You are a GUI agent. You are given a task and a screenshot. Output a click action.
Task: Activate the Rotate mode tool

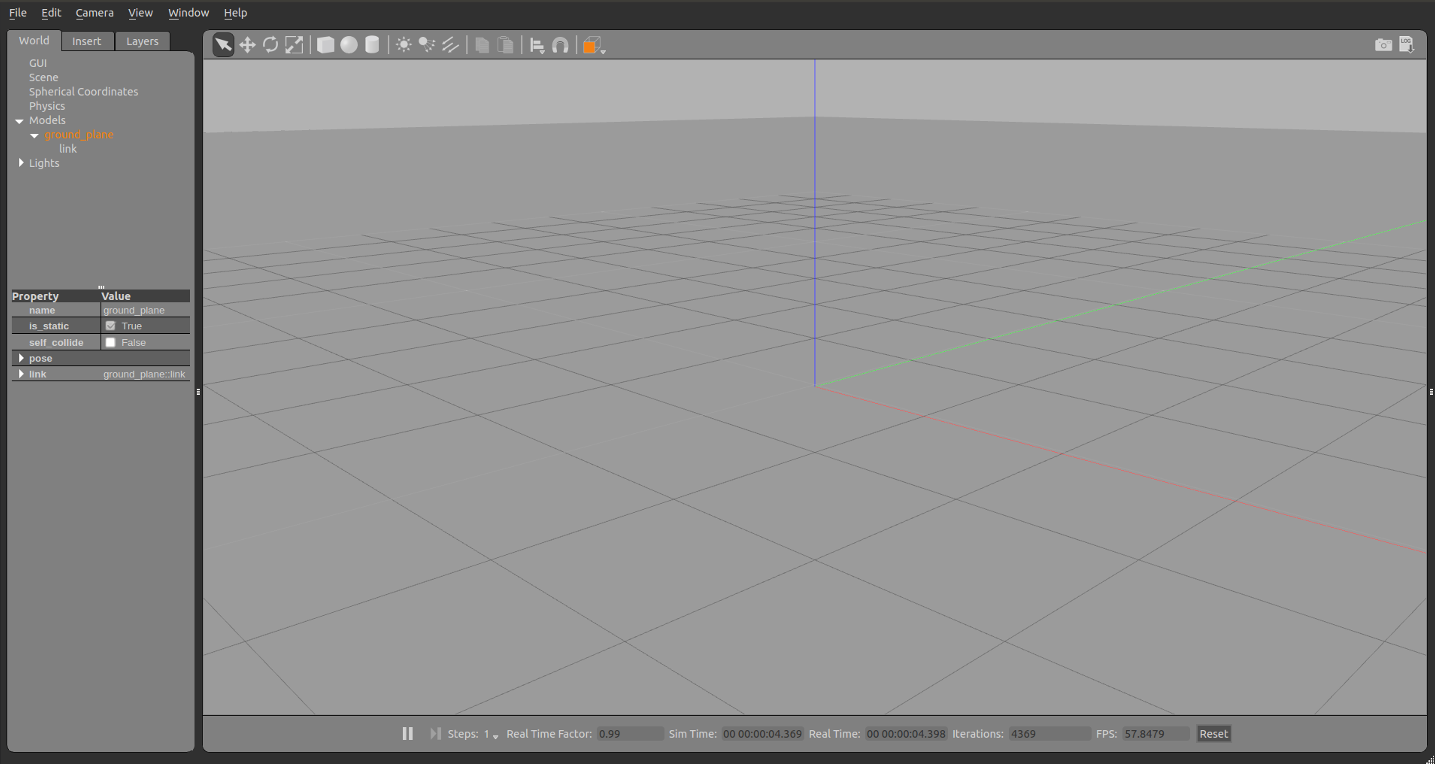pos(270,45)
